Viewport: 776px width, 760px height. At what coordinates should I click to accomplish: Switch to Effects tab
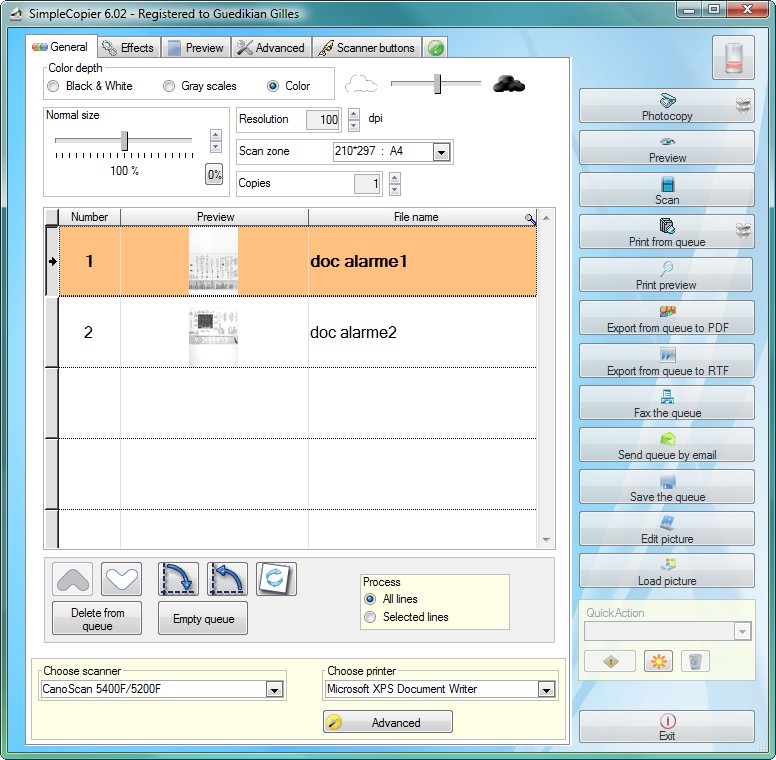point(129,48)
